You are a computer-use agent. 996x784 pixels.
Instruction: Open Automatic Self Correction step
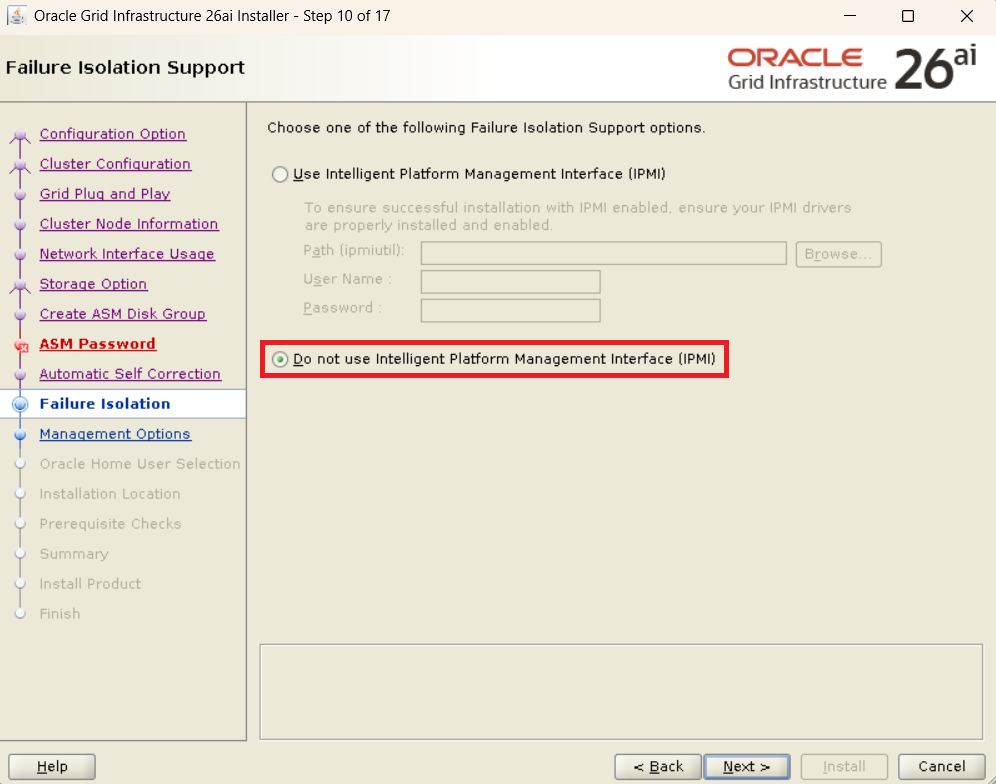point(130,374)
